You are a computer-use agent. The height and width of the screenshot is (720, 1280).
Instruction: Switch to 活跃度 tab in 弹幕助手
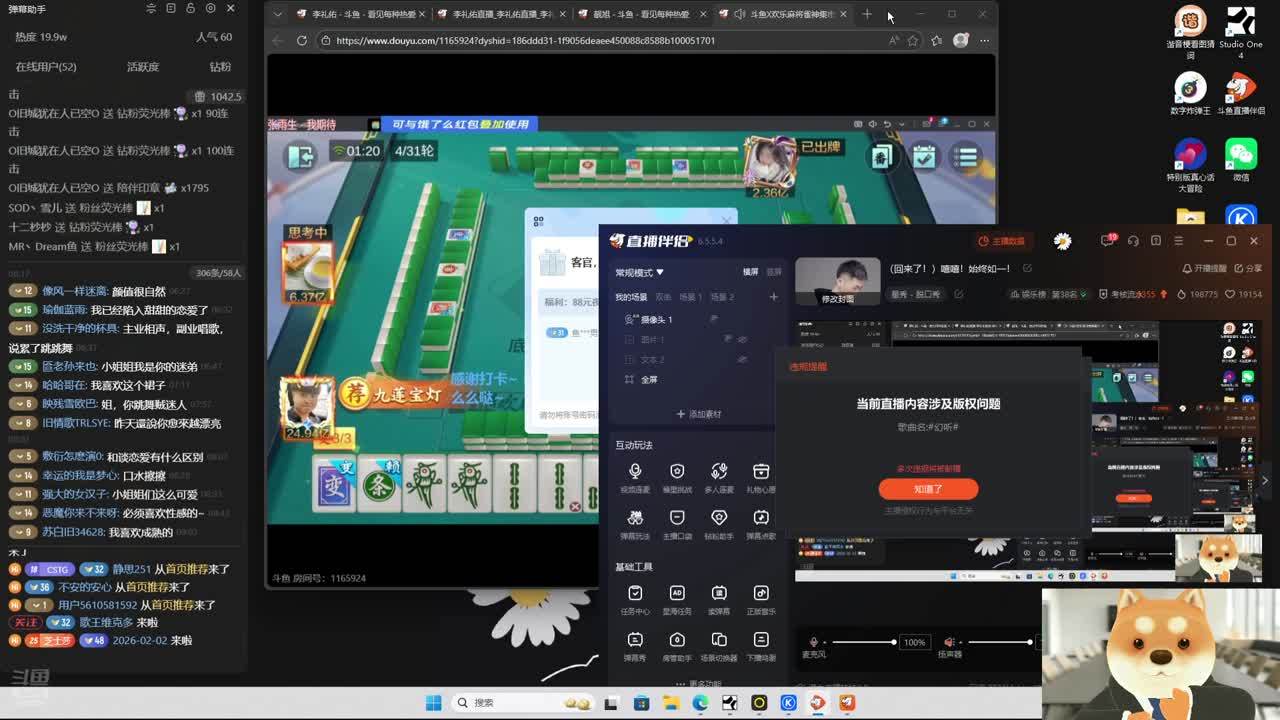pos(143,67)
